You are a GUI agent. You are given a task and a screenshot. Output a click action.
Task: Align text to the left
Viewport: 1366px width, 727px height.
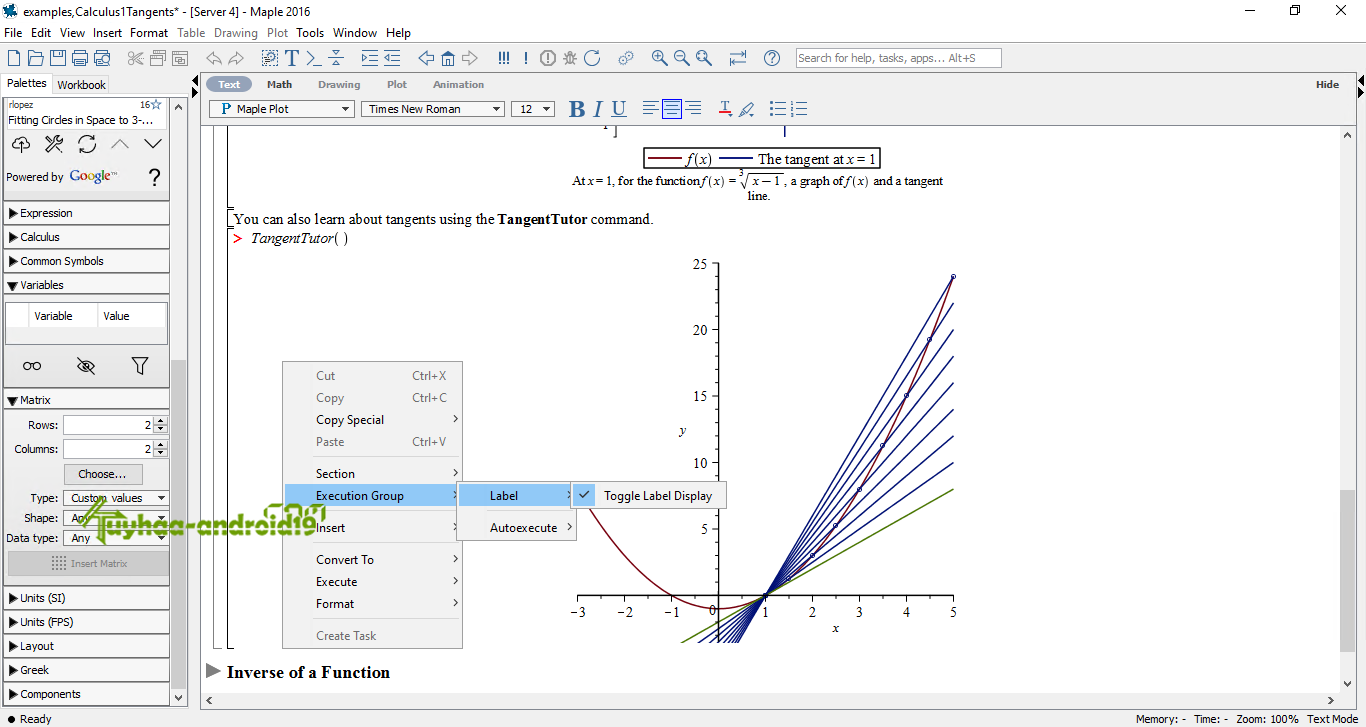pos(651,109)
